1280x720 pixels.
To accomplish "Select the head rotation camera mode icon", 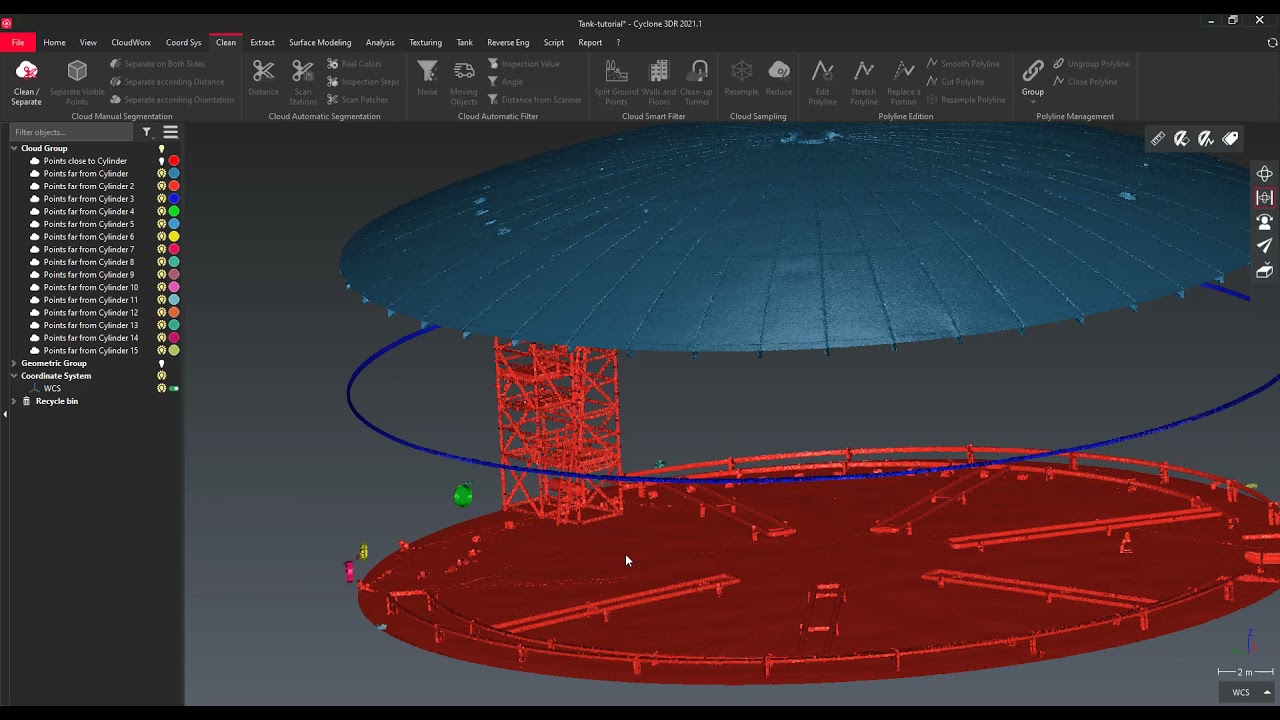I will coord(1264,222).
